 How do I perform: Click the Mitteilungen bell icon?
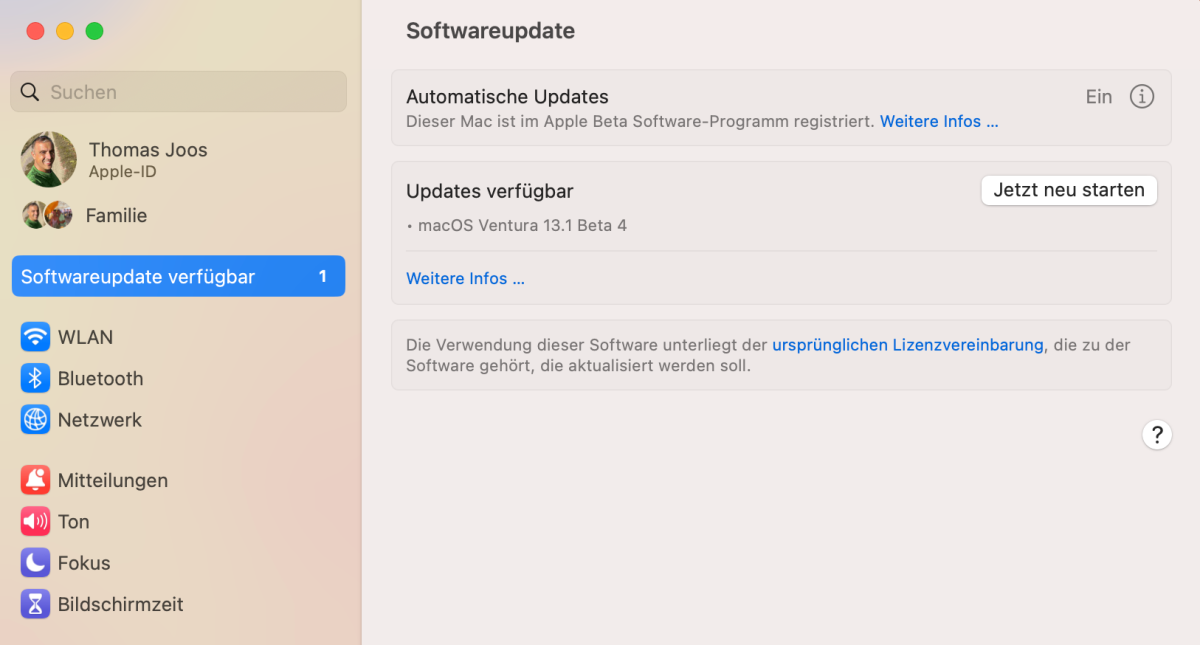(x=35, y=480)
